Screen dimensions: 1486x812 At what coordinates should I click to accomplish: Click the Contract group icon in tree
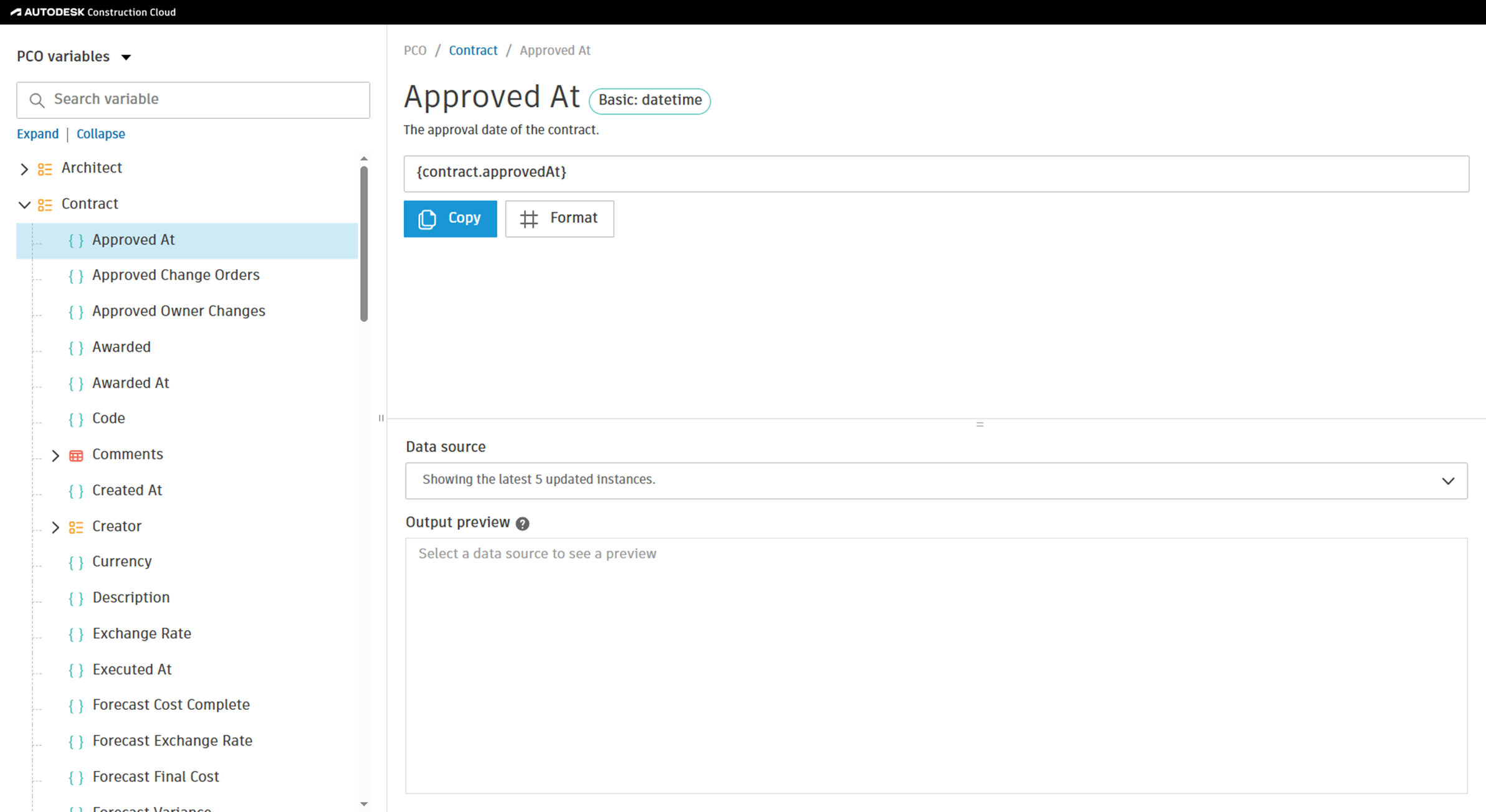pos(45,205)
